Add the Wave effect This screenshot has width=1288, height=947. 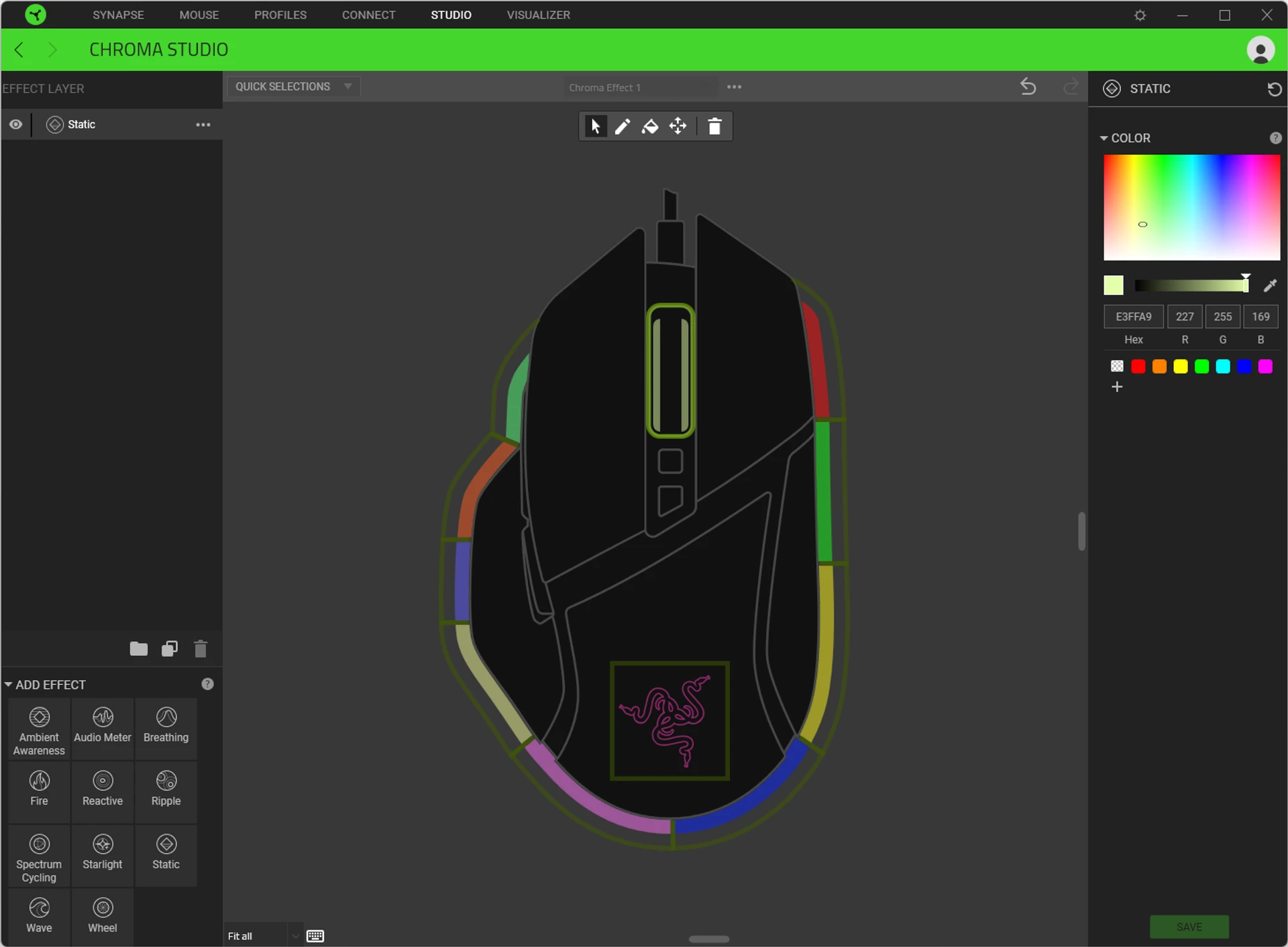(x=39, y=917)
